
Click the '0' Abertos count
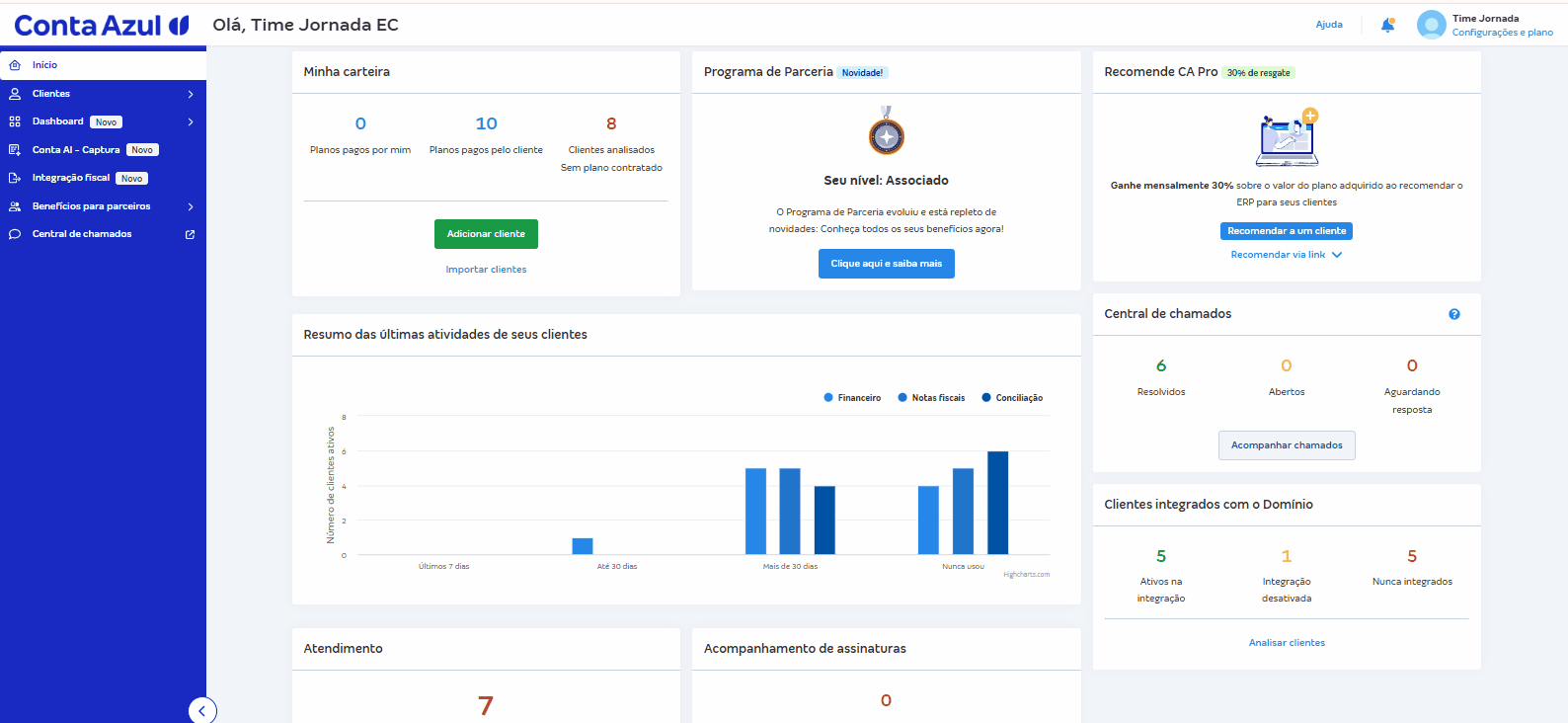[x=1287, y=365]
